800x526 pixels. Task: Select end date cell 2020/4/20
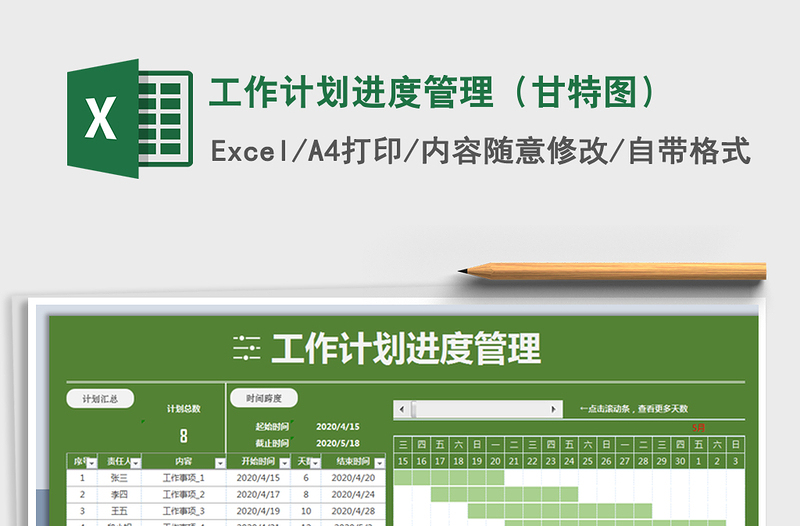click(353, 478)
